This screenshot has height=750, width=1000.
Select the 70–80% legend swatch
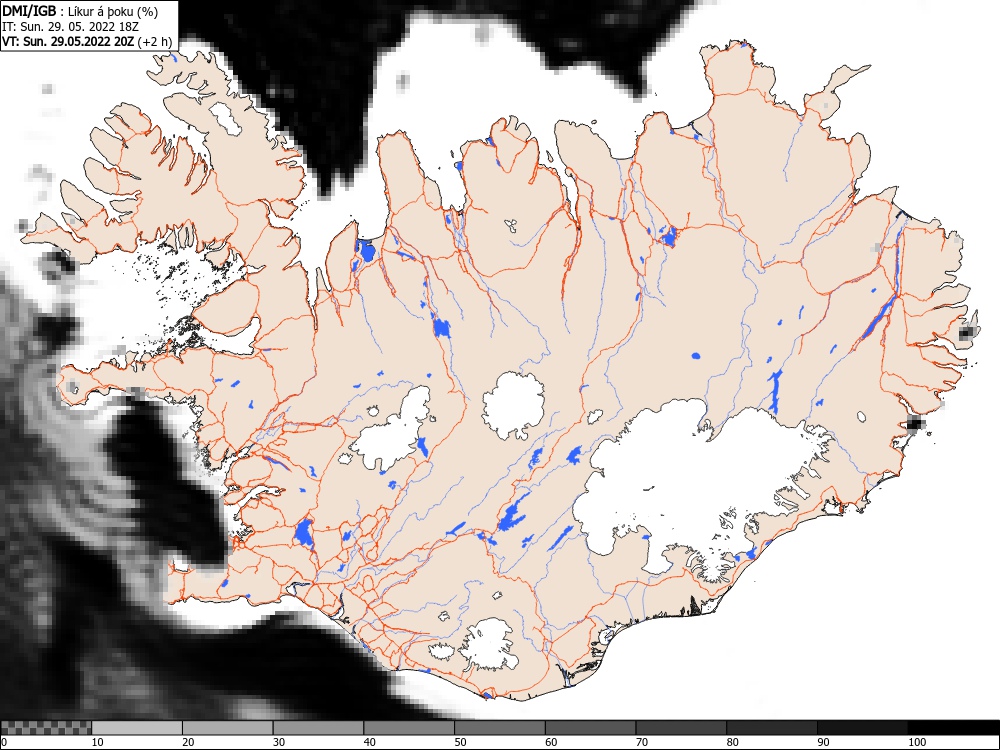pyautogui.click(x=681, y=728)
